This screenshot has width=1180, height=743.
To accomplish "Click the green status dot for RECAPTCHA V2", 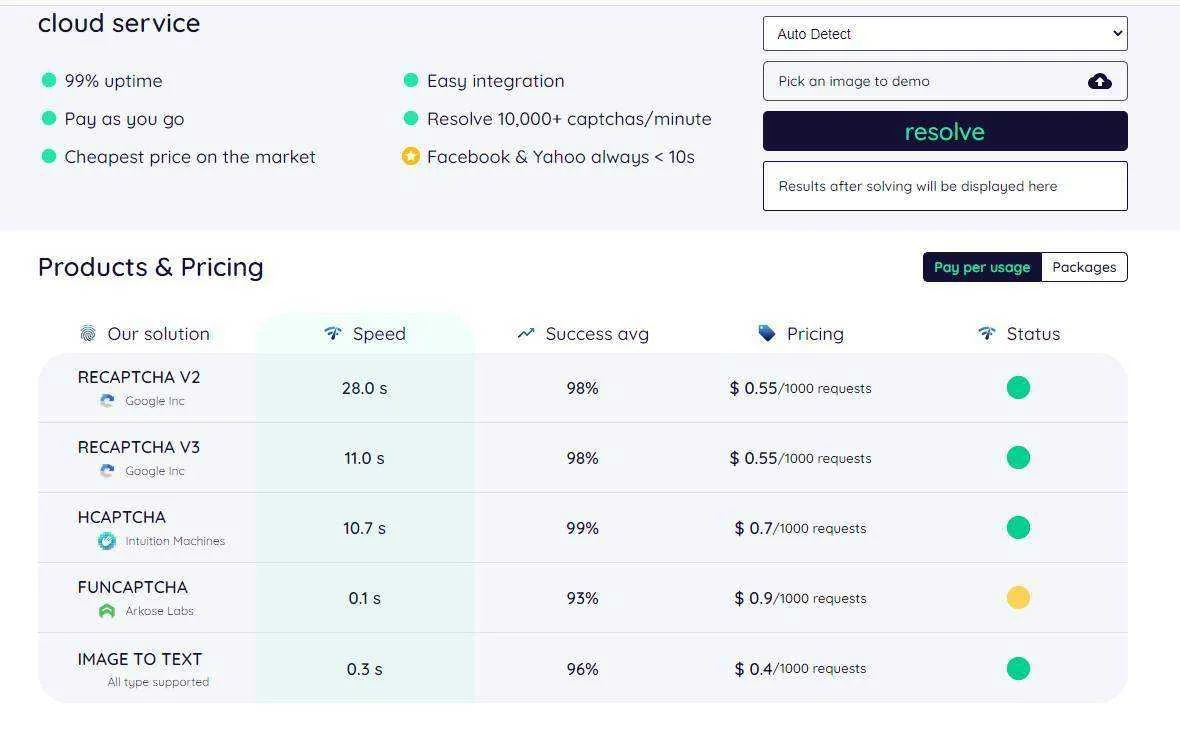I will click(1018, 388).
